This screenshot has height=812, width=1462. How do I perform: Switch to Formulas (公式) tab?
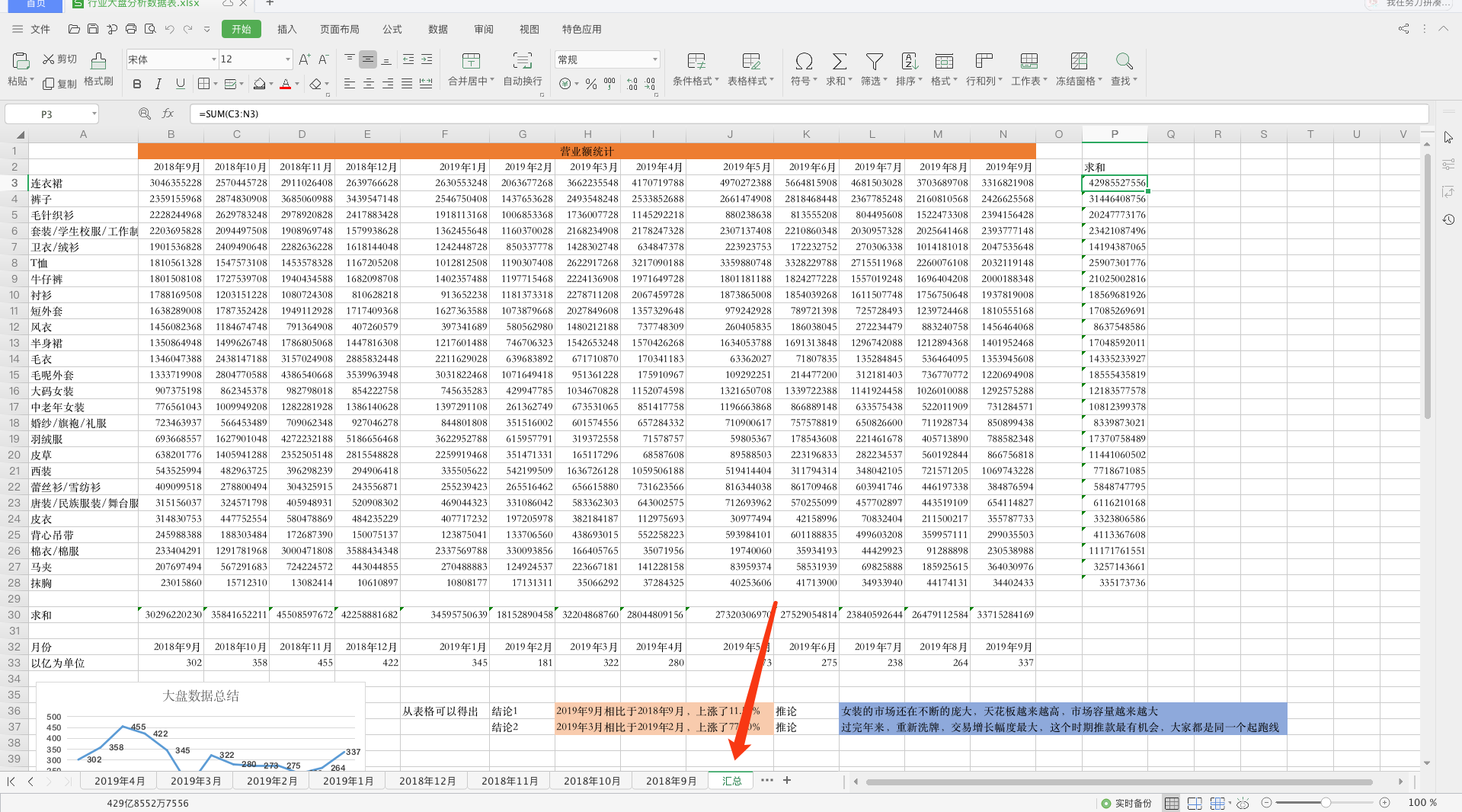pos(392,29)
